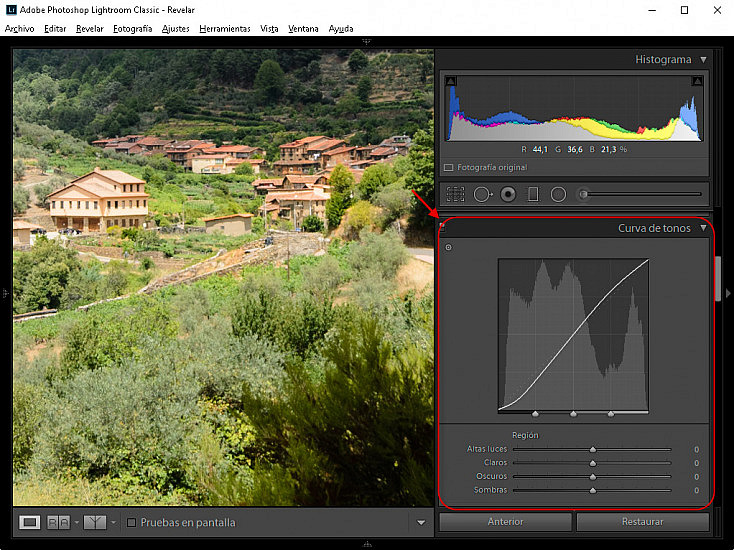734x550 pixels.
Task: Click the Sombras slider handle
Action: 593,490
